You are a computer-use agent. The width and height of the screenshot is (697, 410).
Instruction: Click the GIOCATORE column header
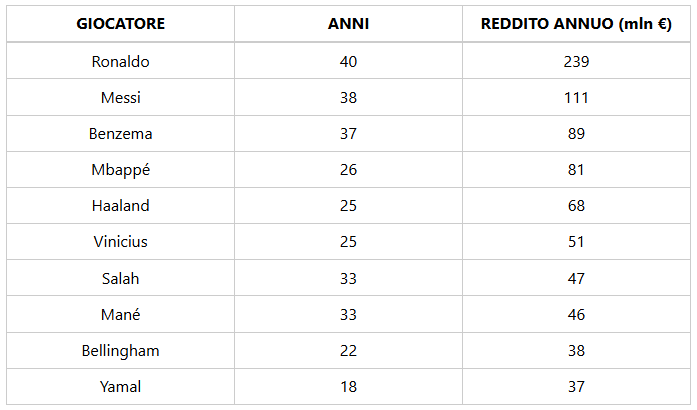click(121, 25)
